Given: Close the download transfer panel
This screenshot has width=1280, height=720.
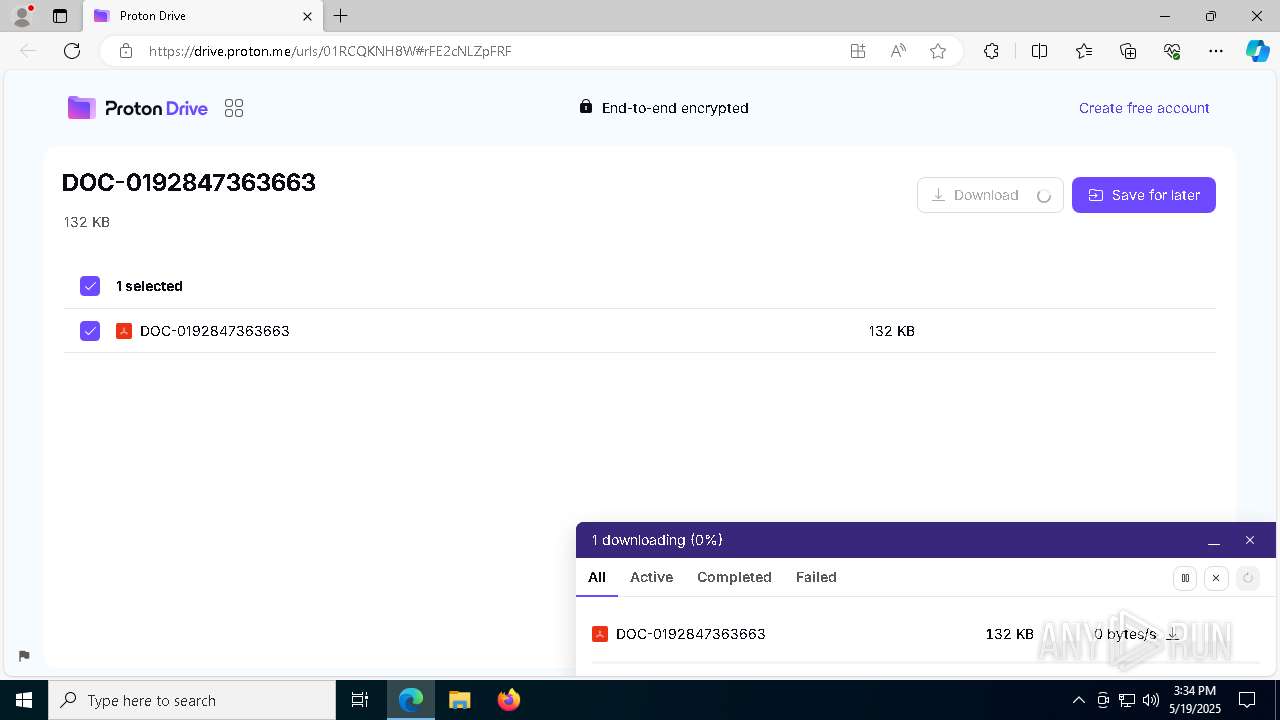Looking at the screenshot, I should pyautogui.click(x=1250, y=540).
